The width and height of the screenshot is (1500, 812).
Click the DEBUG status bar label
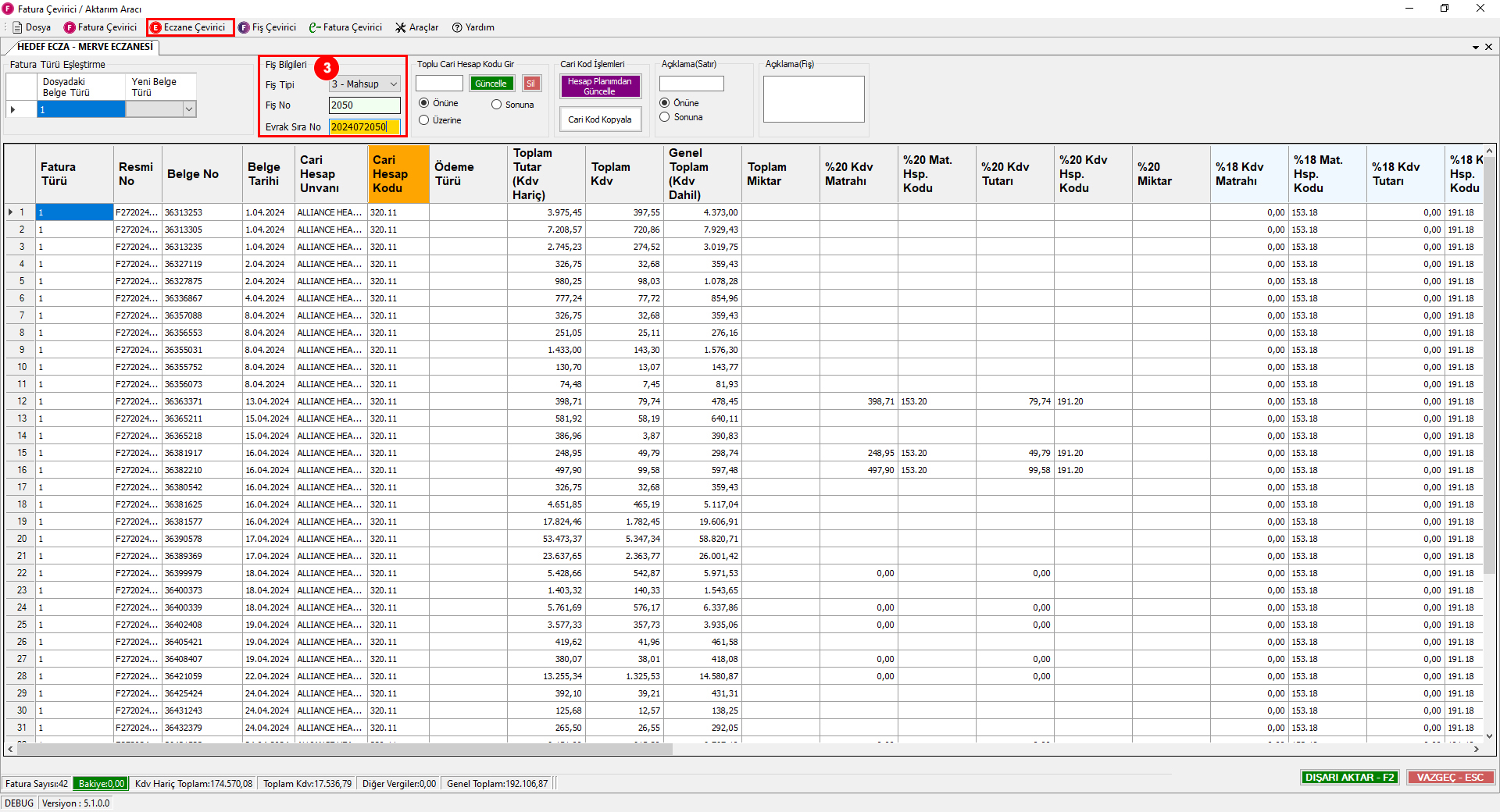(x=19, y=803)
